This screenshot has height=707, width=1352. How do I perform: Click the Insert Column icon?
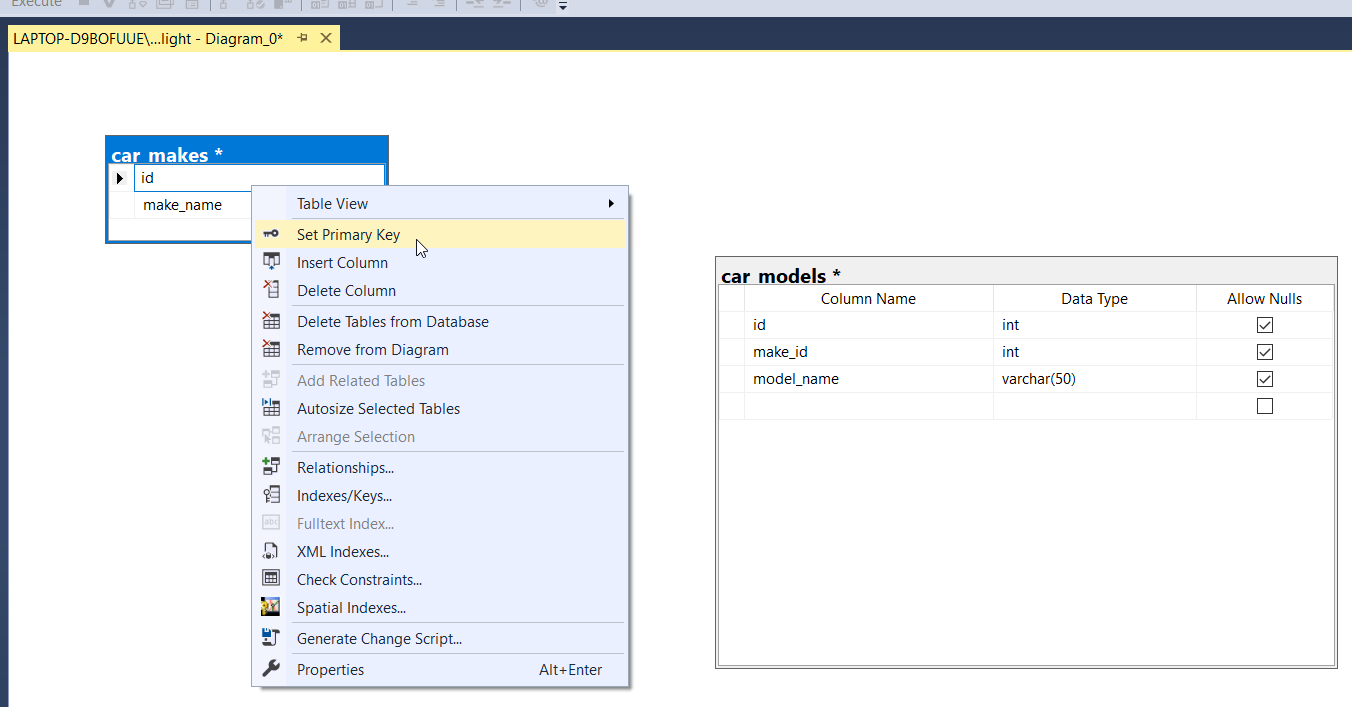click(x=271, y=262)
